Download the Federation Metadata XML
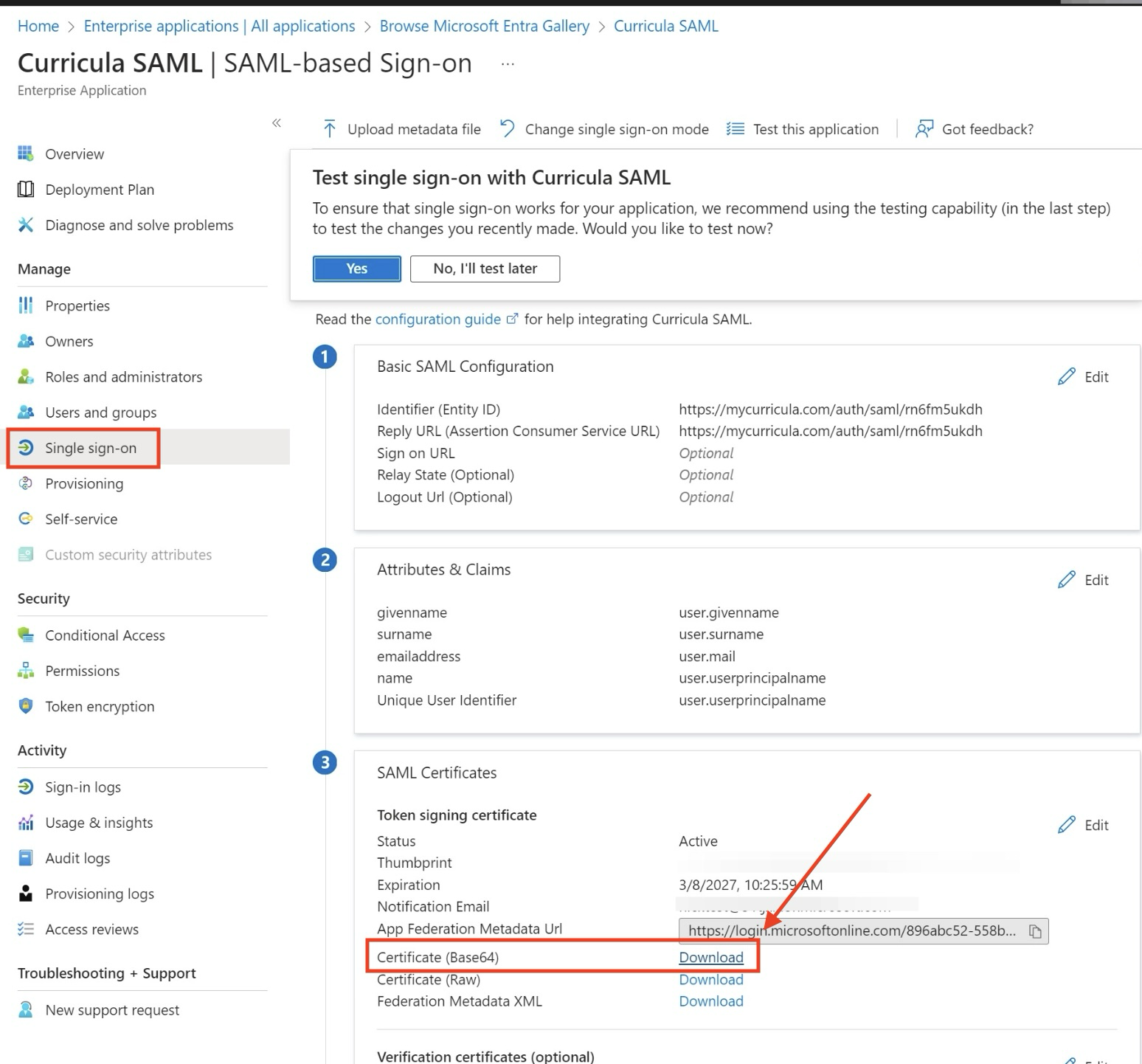Image resolution: width=1142 pixels, height=1064 pixels. coord(711,1001)
